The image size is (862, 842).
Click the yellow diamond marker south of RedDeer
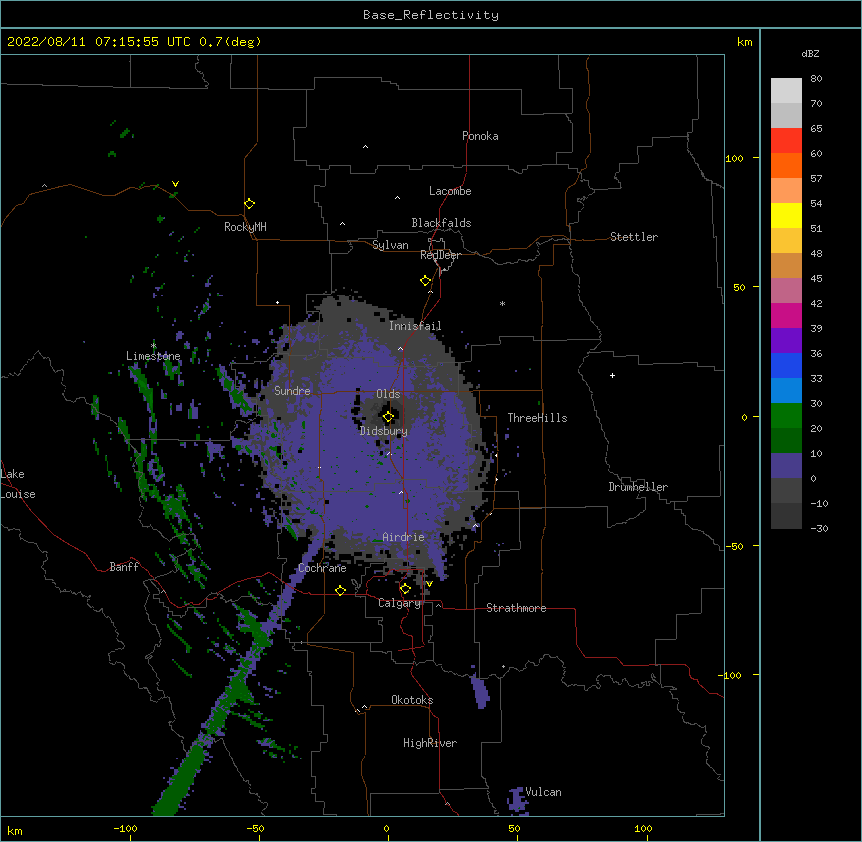(x=425, y=281)
